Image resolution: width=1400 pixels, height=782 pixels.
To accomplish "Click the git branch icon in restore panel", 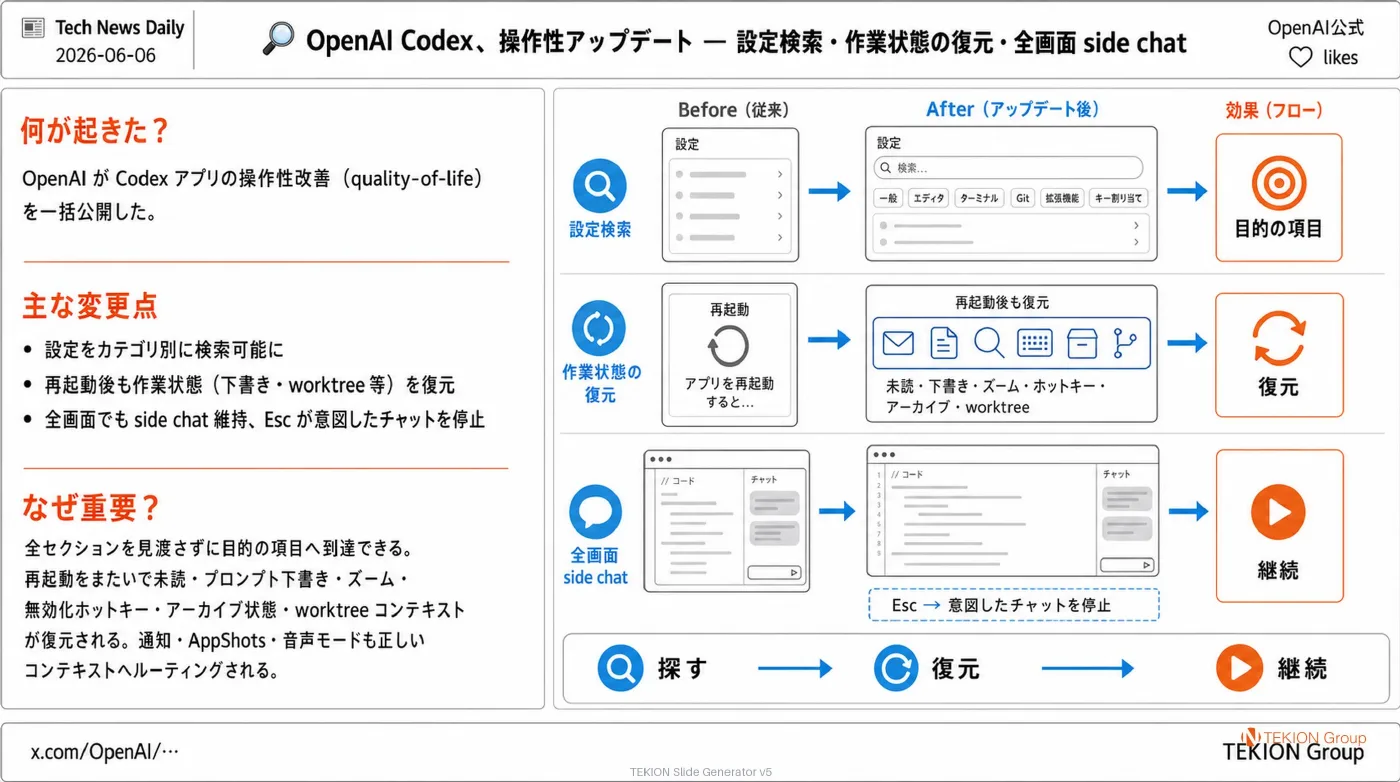I will coord(1126,343).
